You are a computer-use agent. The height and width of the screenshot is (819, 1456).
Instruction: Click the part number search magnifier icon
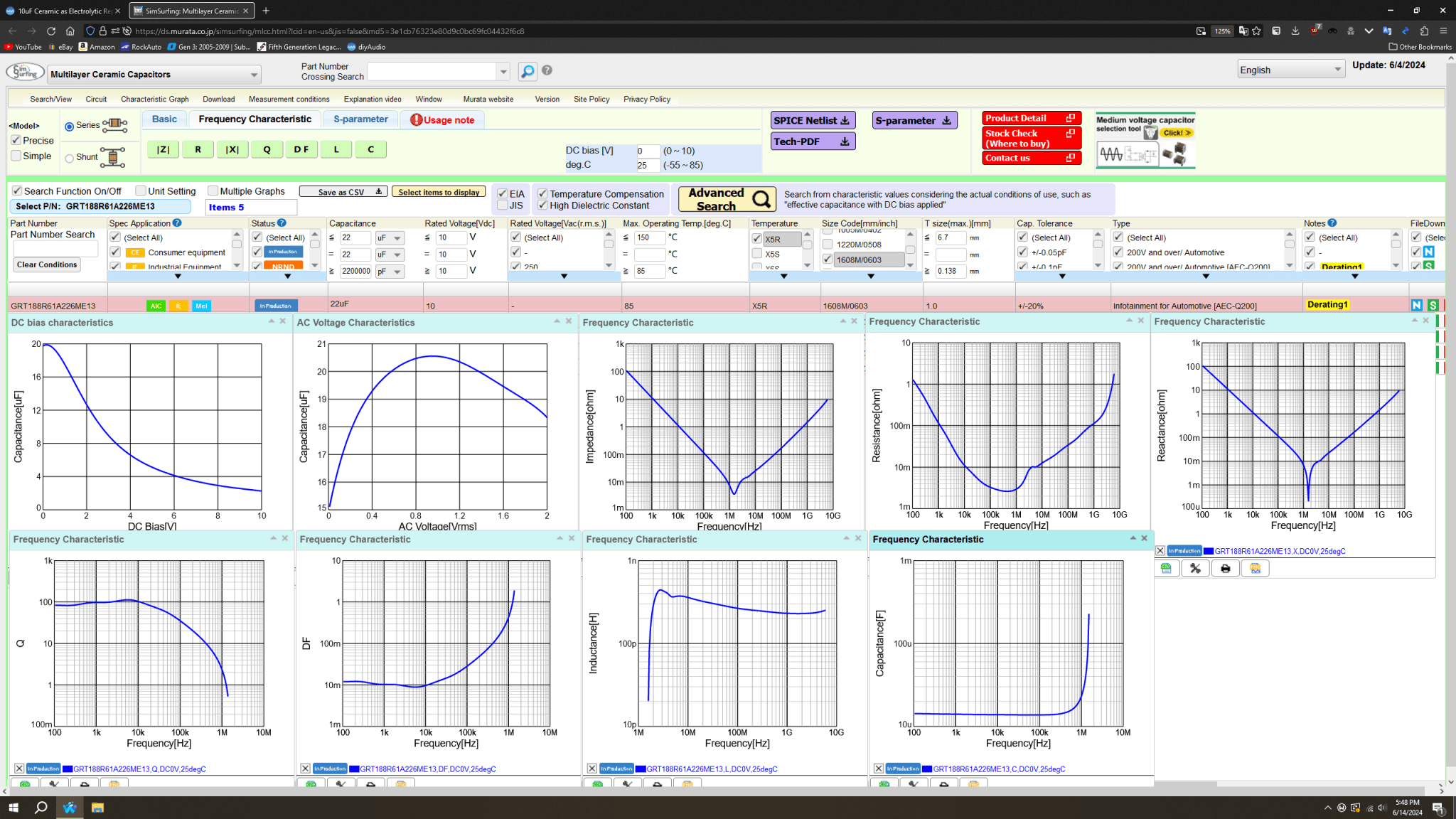pos(528,71)
